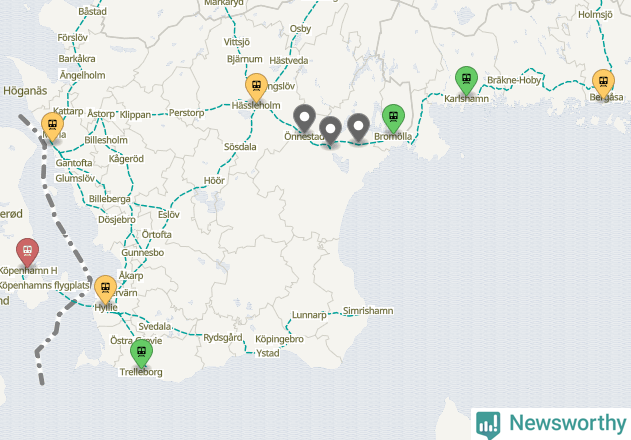Select the green Trelleborg train marker
631x440 pixels.
[141, 353]
